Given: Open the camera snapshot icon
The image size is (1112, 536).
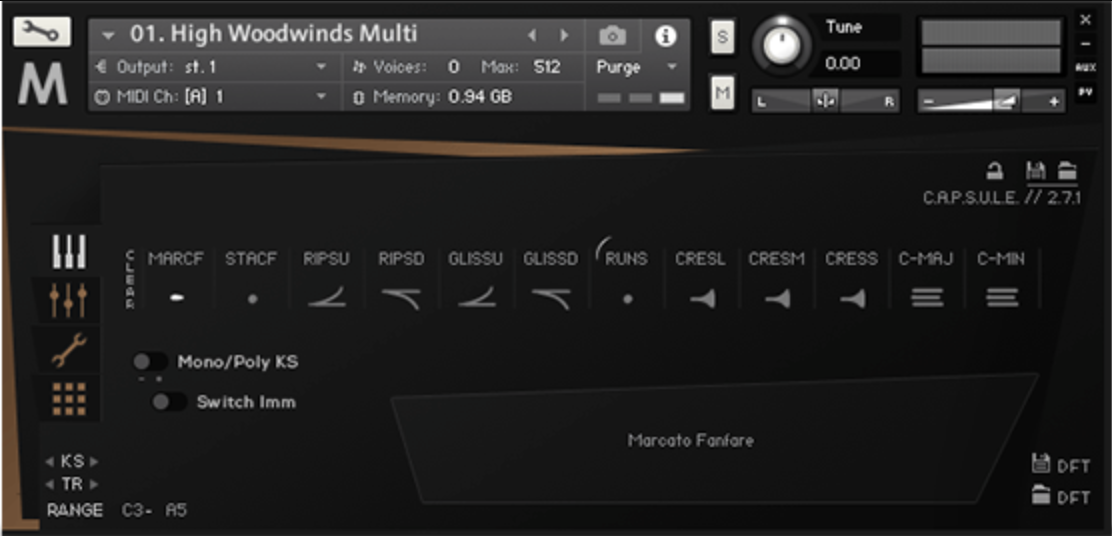Looking at the screenshot, I should [x=612, y=36].
